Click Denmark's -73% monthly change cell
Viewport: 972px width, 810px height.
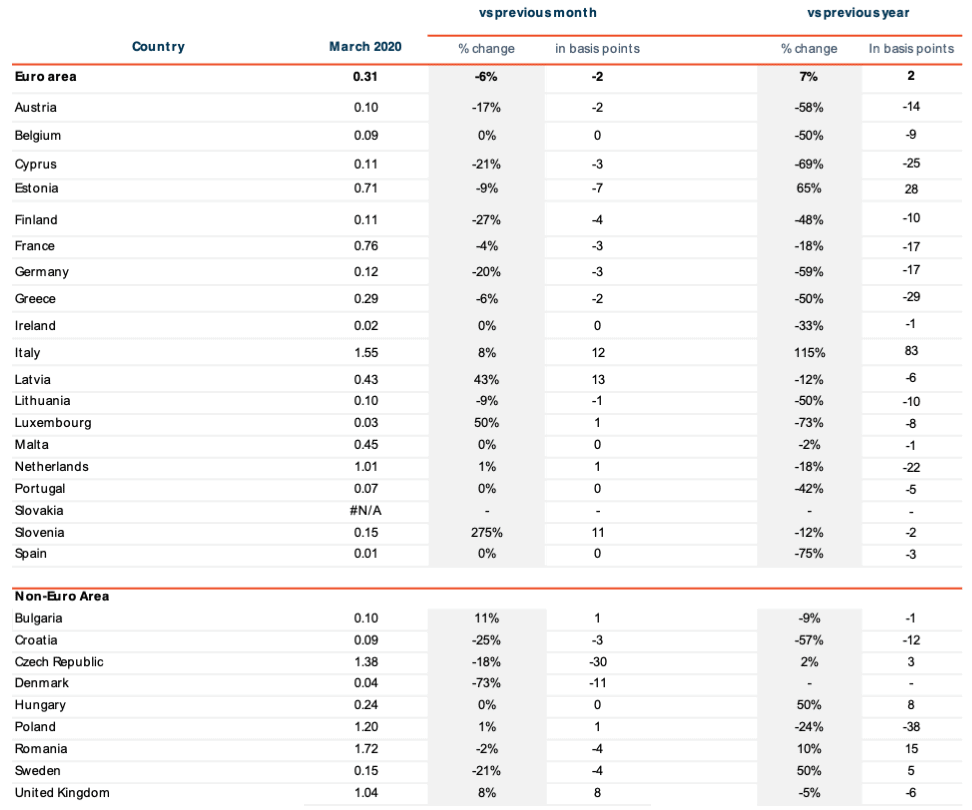[485, 684]
